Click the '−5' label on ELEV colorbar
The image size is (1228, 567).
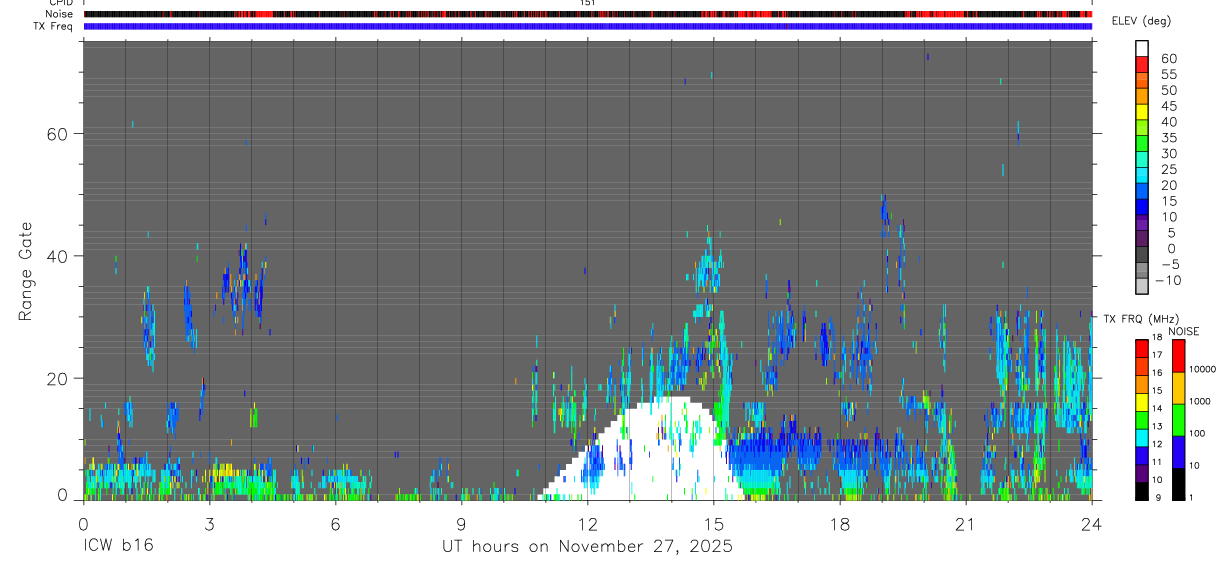point(1169,265)
